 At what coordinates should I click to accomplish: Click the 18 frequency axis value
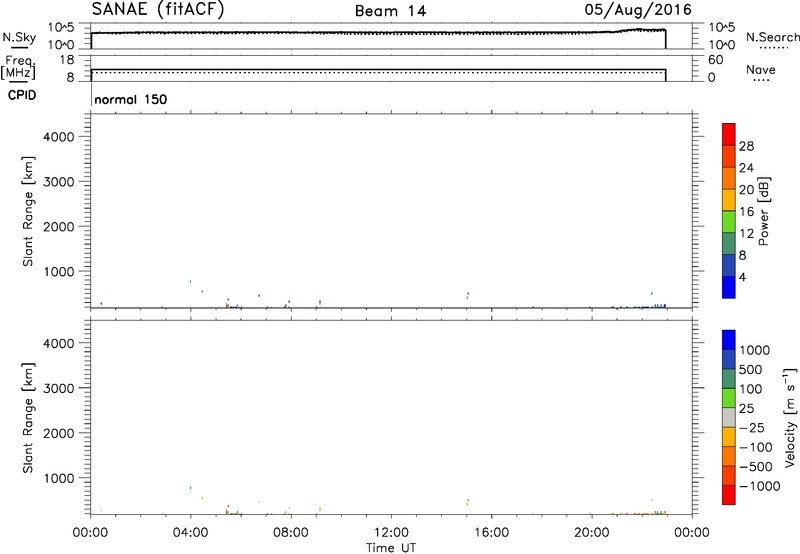click(x=68, y=60)
